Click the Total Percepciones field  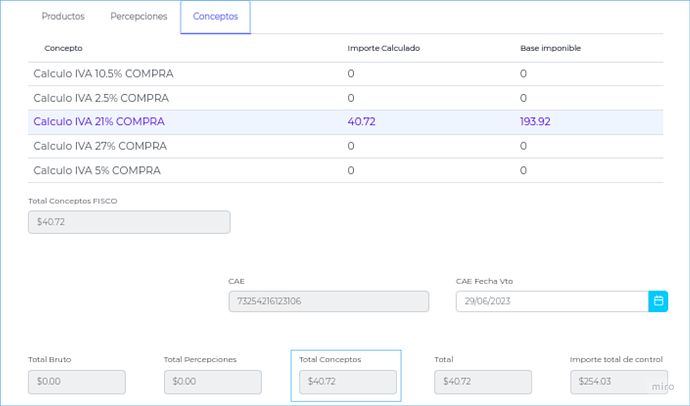pyautogui.click(x=213, y=382)
